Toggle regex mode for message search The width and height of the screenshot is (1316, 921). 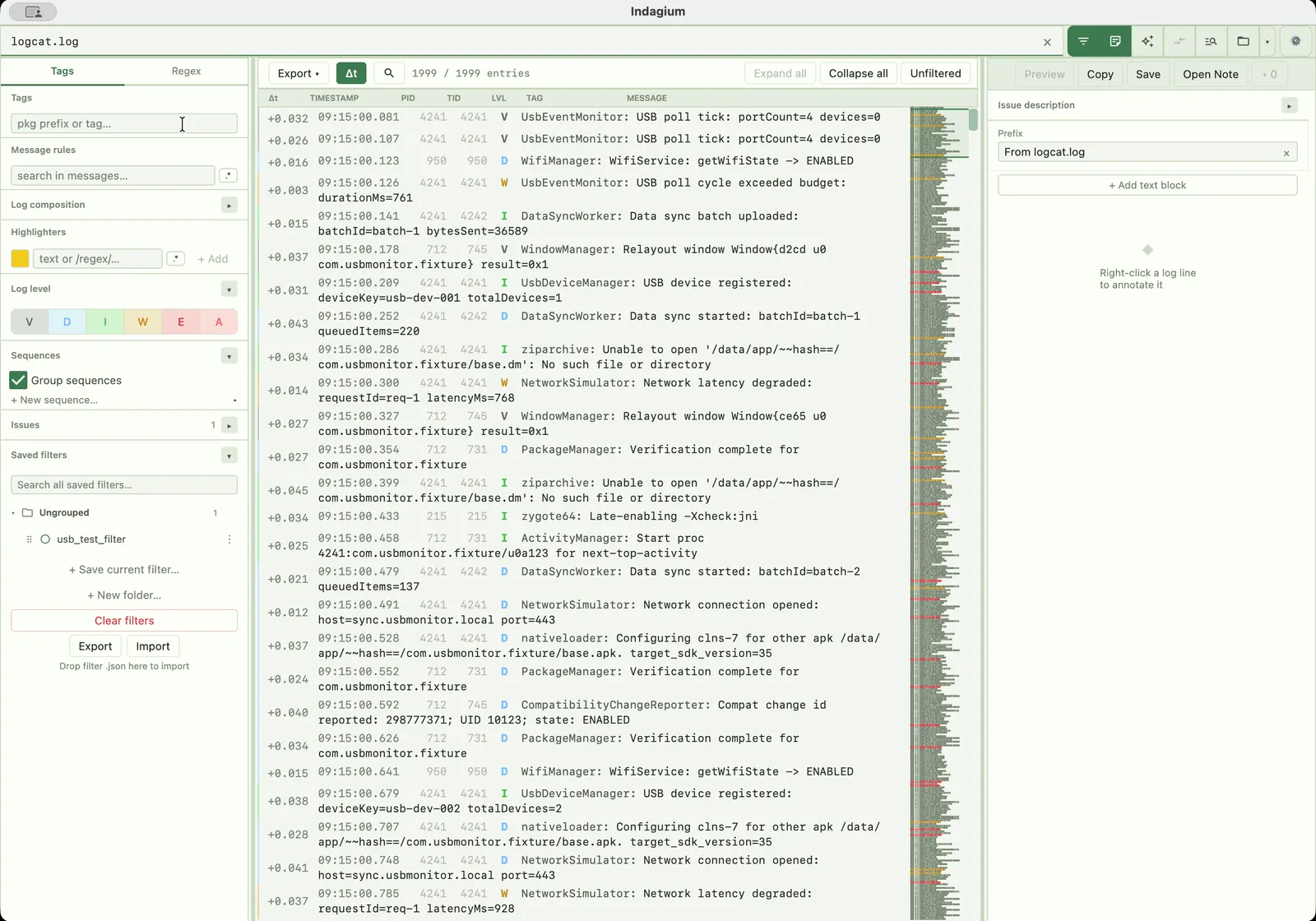[x=229, y=175]
